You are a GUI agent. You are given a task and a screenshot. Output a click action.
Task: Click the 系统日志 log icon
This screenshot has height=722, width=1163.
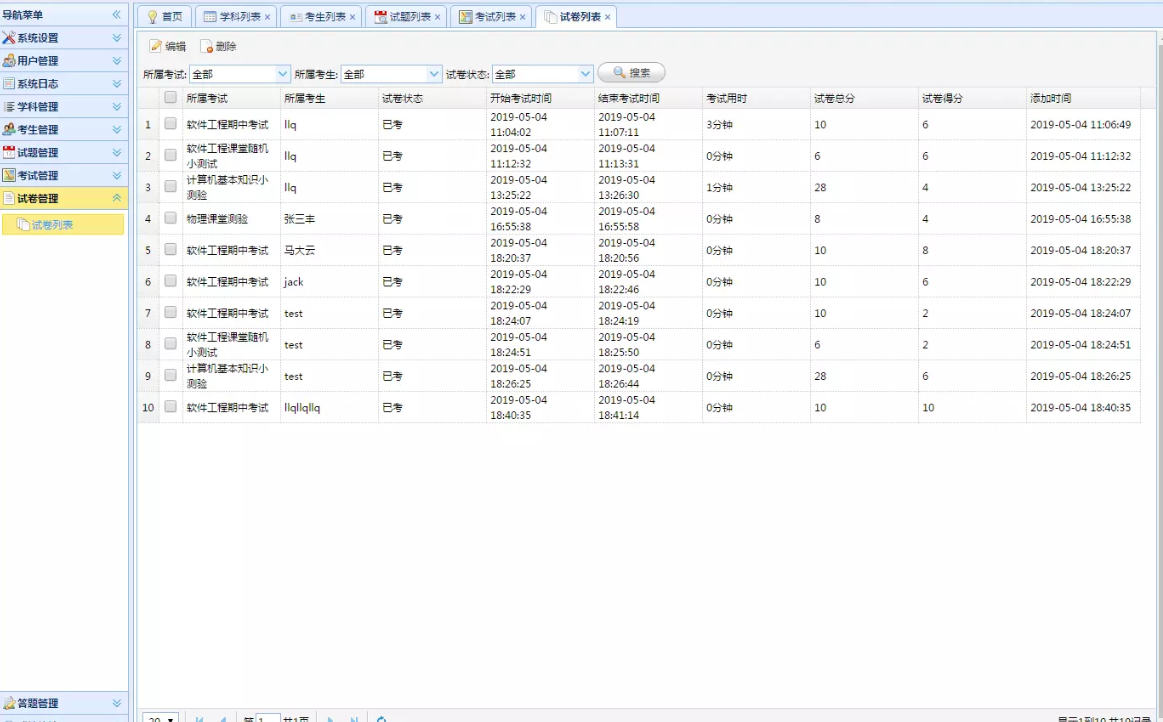[9, 84]
